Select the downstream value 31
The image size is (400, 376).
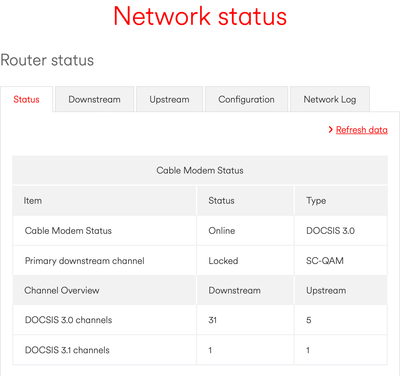click(x=213, y=320)
